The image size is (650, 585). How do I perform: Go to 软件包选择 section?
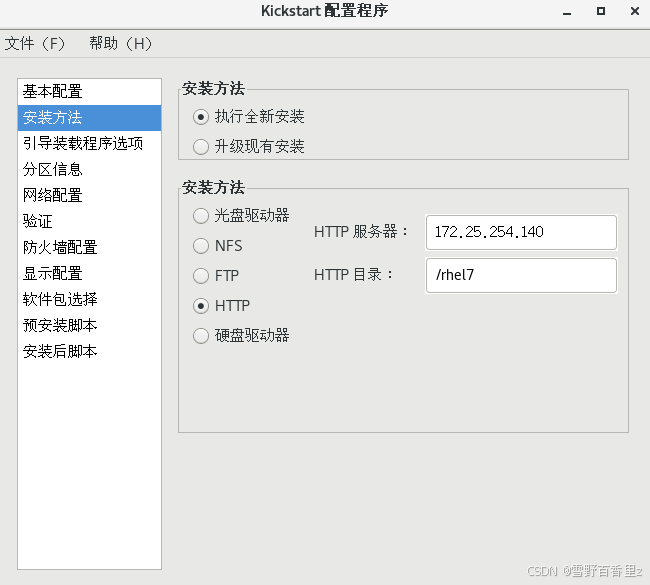click(89, 299)
